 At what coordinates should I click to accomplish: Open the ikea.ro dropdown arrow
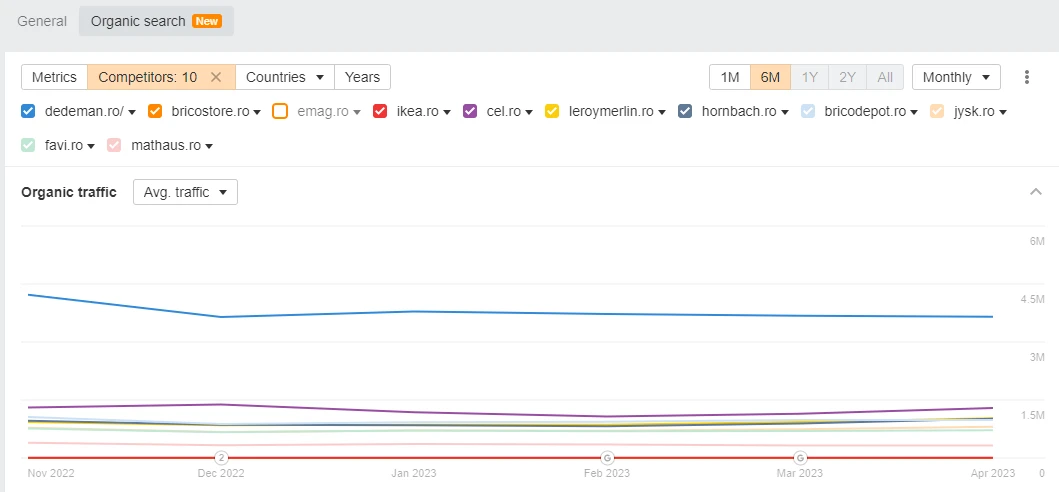click(447, 112)
